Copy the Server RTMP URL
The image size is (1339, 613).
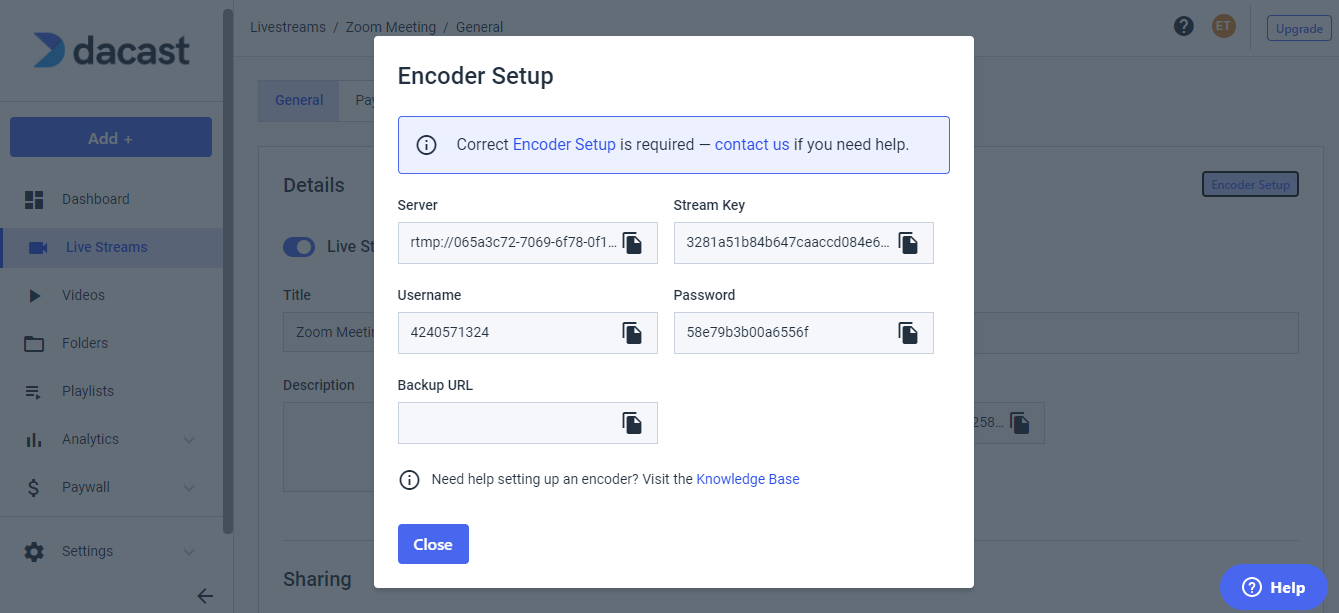(x=632, y=243)
